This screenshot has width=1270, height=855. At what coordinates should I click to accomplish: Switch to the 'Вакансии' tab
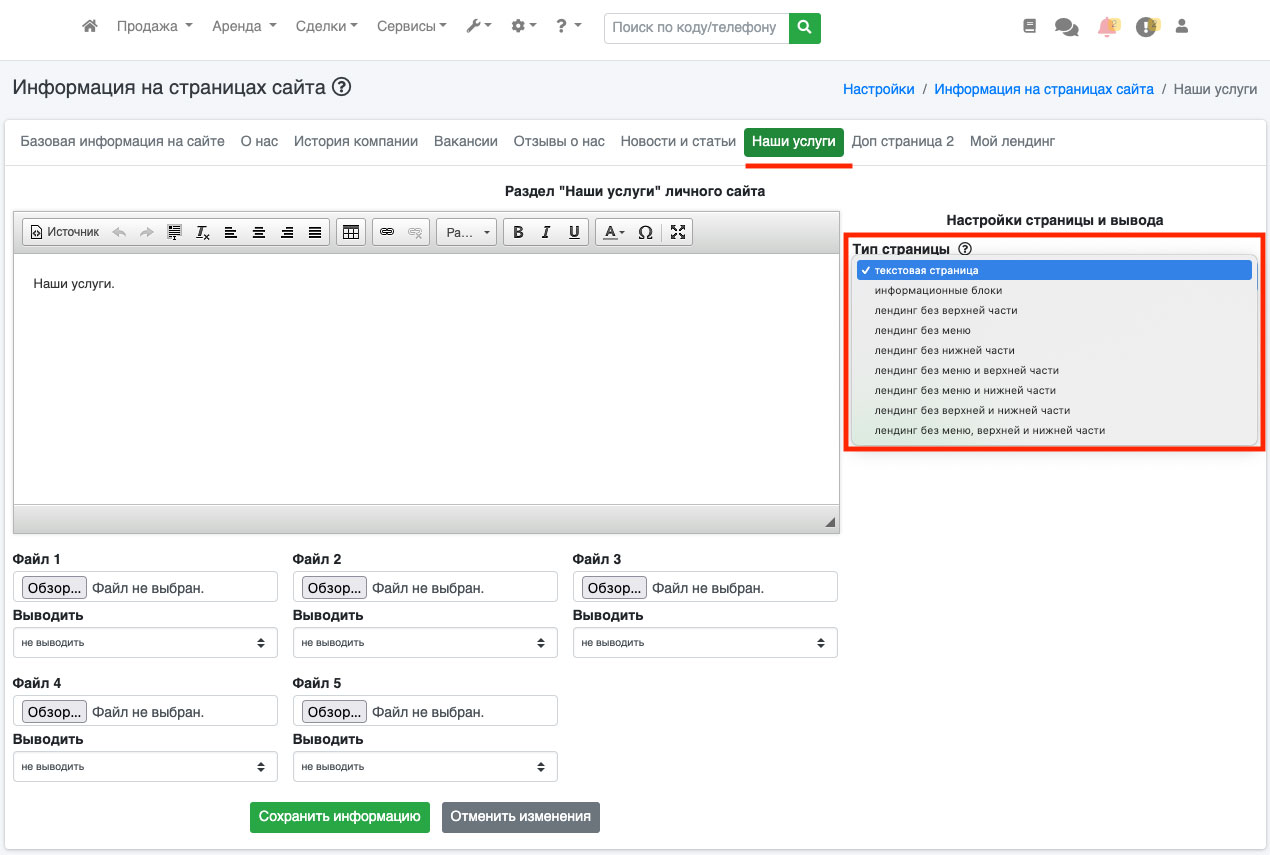click(x=465, y=141)
